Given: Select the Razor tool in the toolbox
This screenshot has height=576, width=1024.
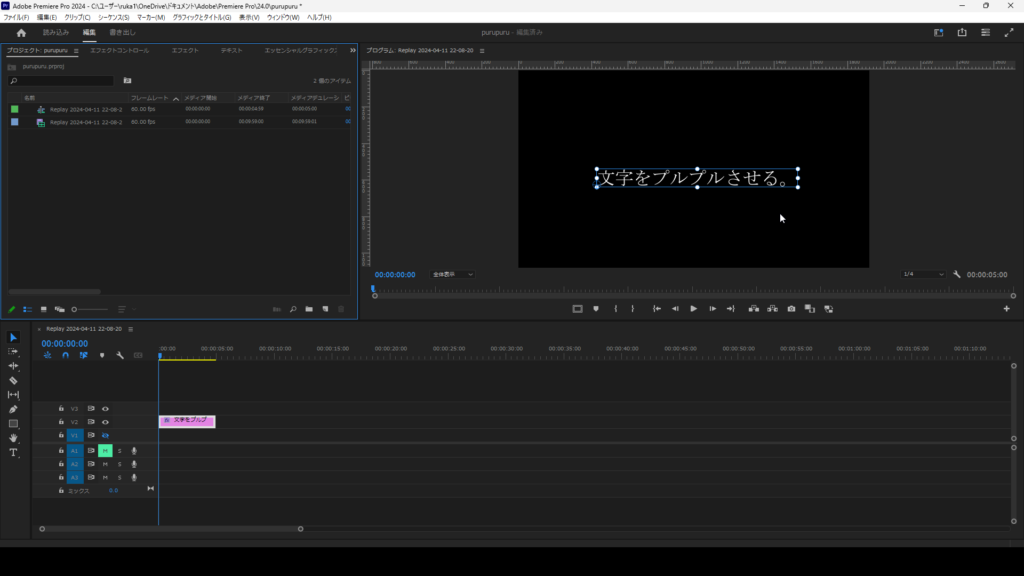Looking at the screenshot, I should (x=13, y=381).
